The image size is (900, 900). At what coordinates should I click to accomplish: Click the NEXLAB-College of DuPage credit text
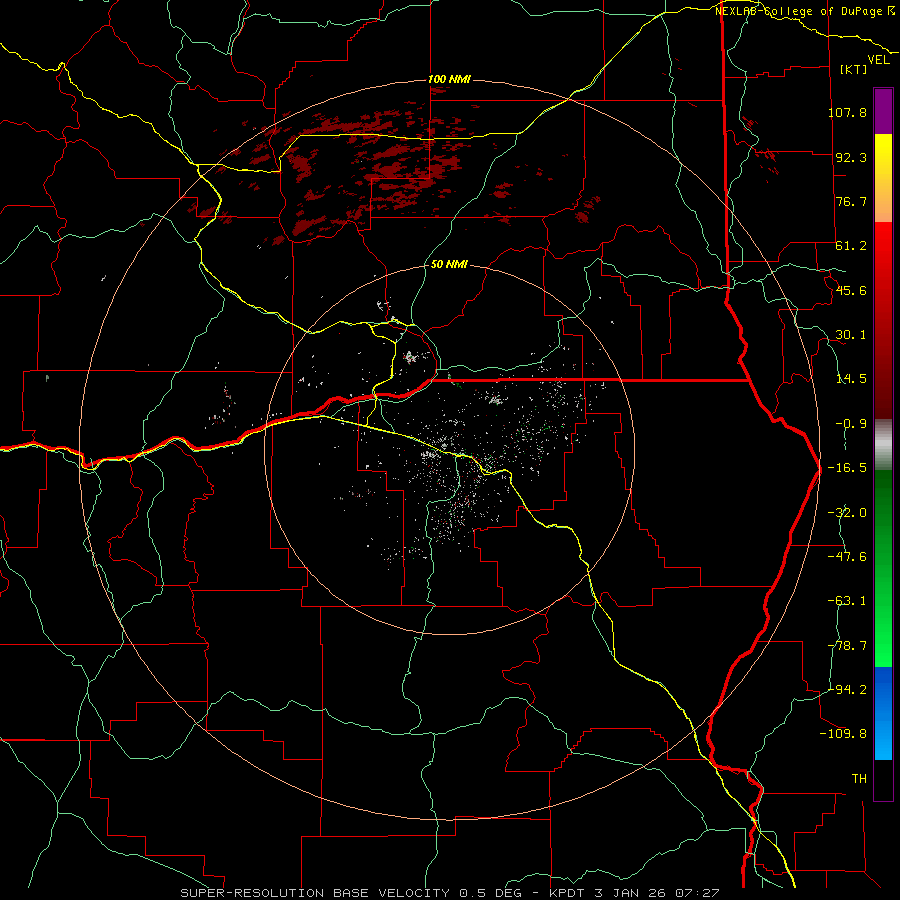click(804, 11)
